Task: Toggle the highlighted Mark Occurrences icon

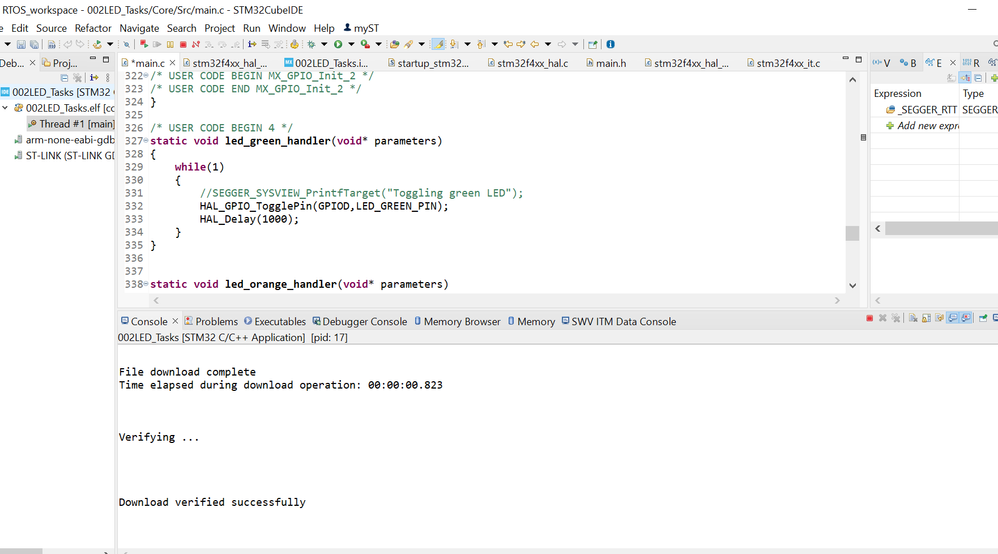Action: tap(438, 45)
